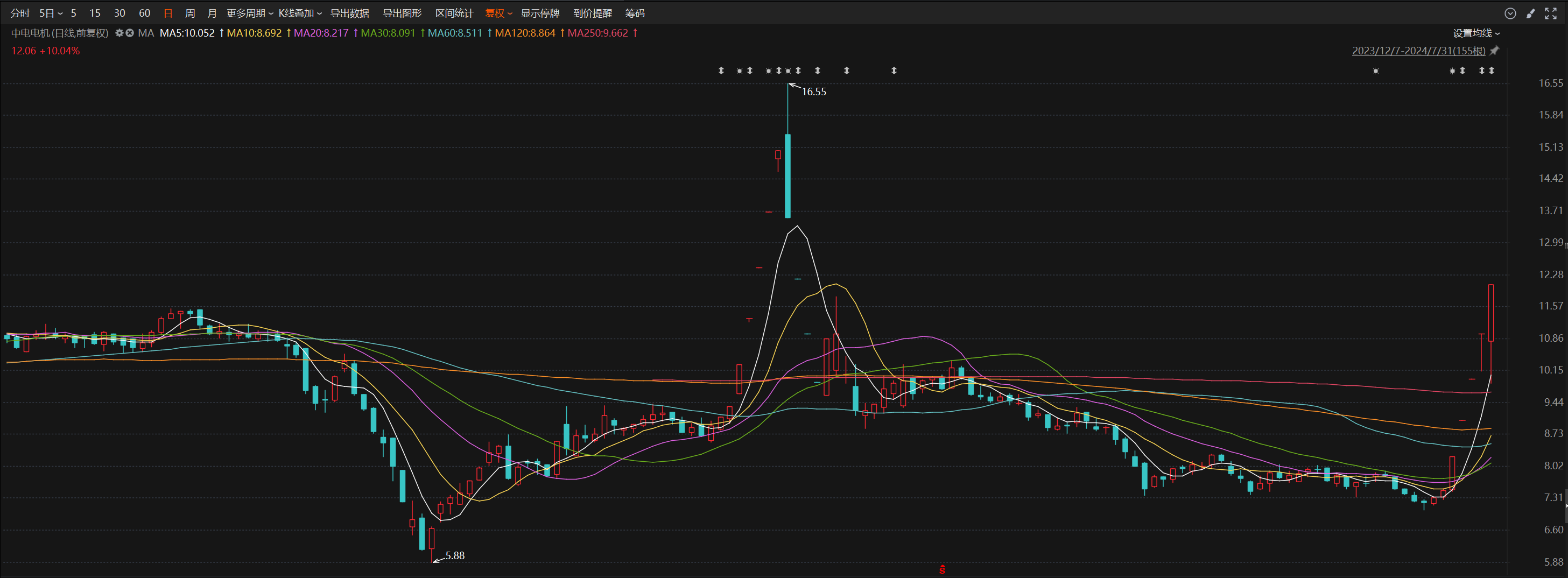
Task: Click the circled down-arrow icon at top right
Action: pos(1510,13)
